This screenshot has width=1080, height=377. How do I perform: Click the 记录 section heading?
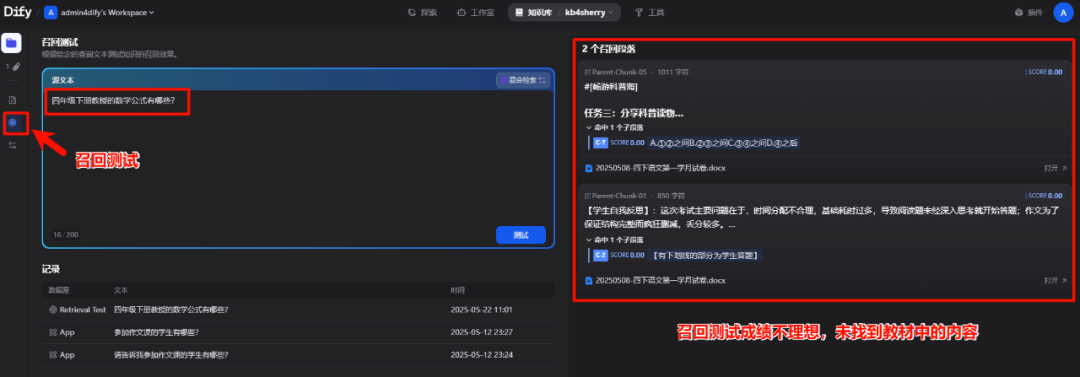tap(51, 269)
